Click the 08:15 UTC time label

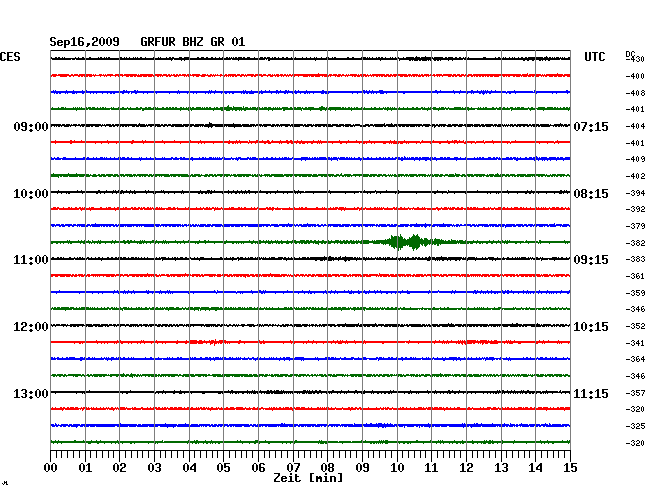point(591,194)
